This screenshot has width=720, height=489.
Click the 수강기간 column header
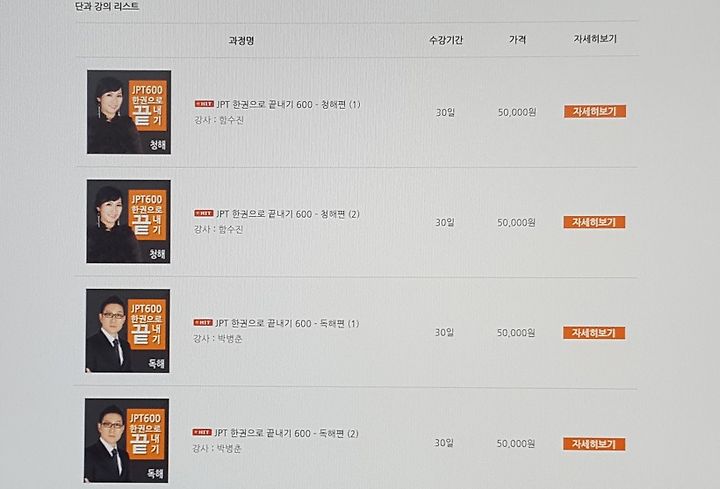point(446,40)
